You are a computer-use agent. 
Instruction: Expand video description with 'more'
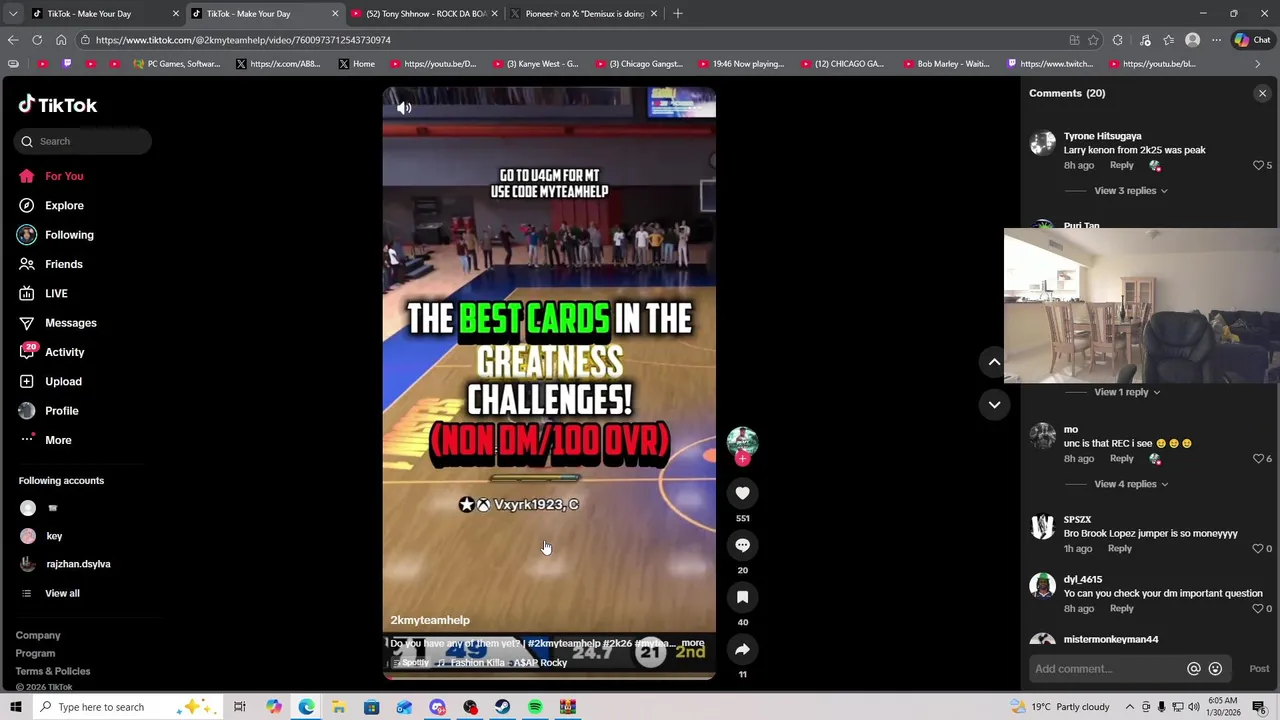(x=693, y=643)
